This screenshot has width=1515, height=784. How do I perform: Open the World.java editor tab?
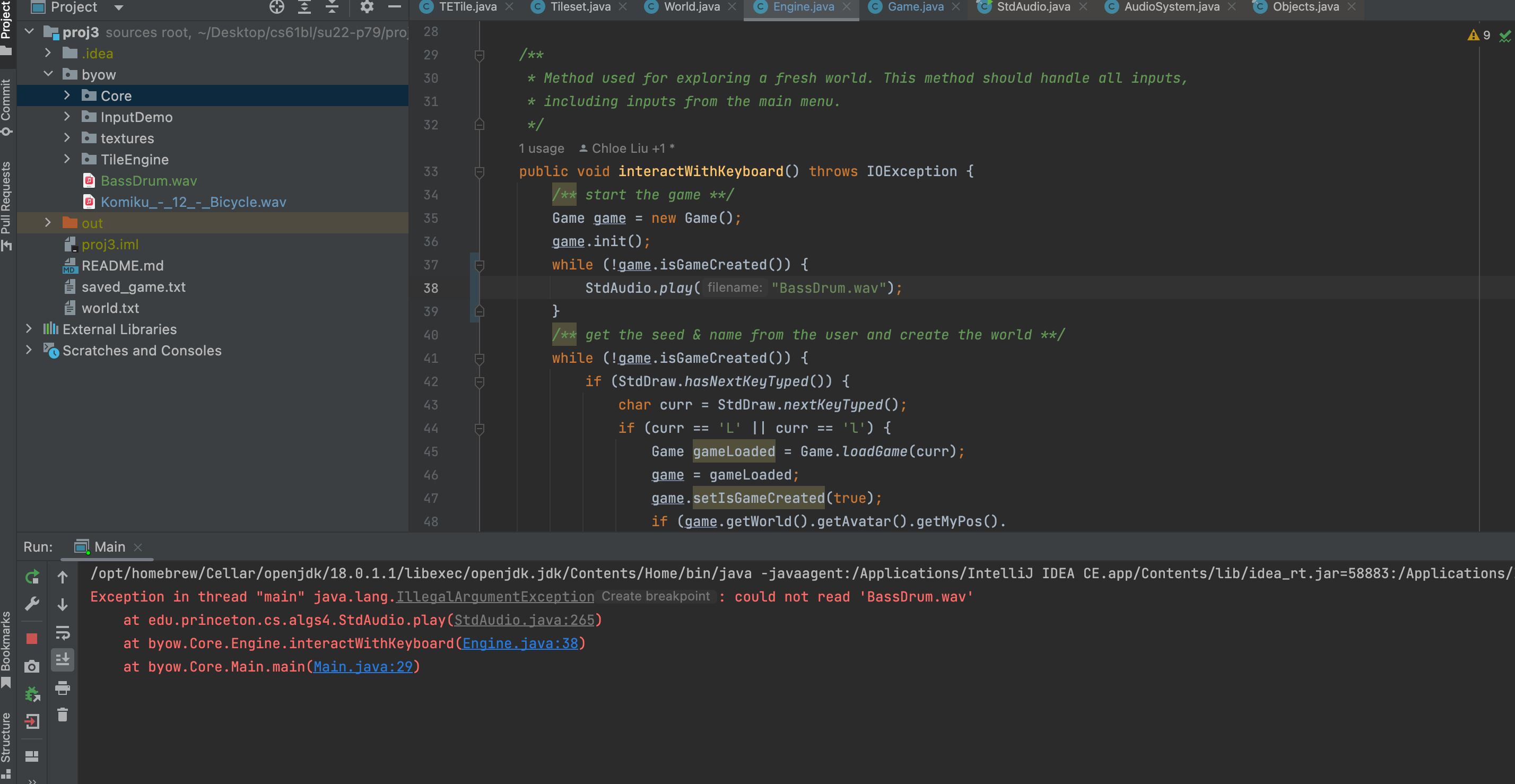(x=691, y=7)
